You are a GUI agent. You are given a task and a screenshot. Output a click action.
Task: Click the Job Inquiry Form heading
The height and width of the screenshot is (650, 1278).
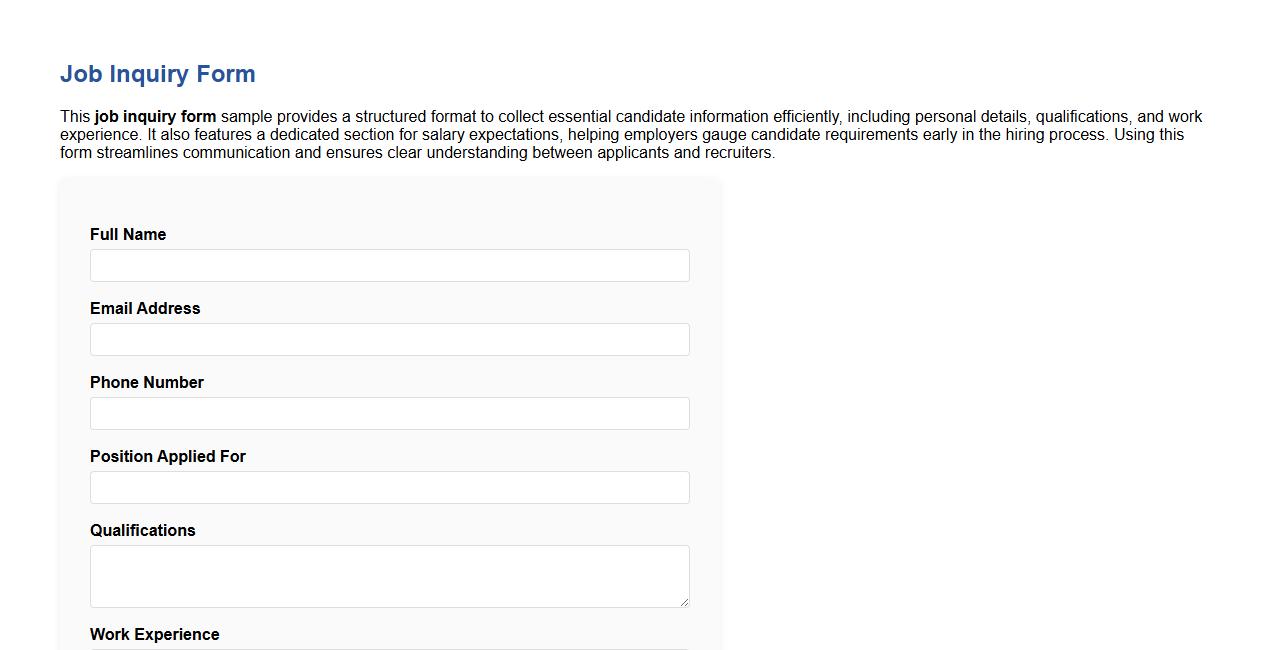coord(157,74)
